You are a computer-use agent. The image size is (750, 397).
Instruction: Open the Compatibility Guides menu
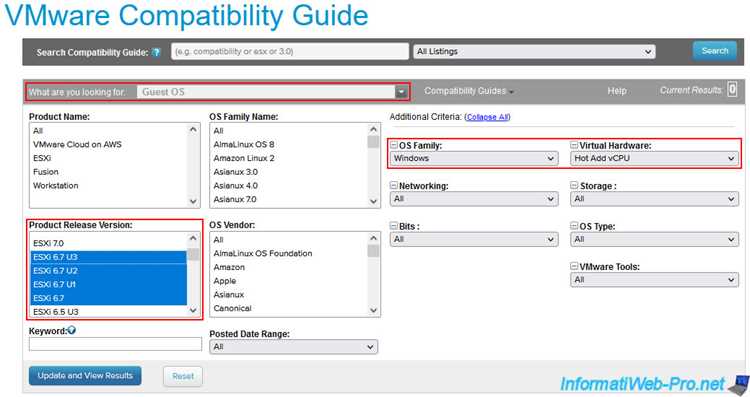tap(469, 91)
